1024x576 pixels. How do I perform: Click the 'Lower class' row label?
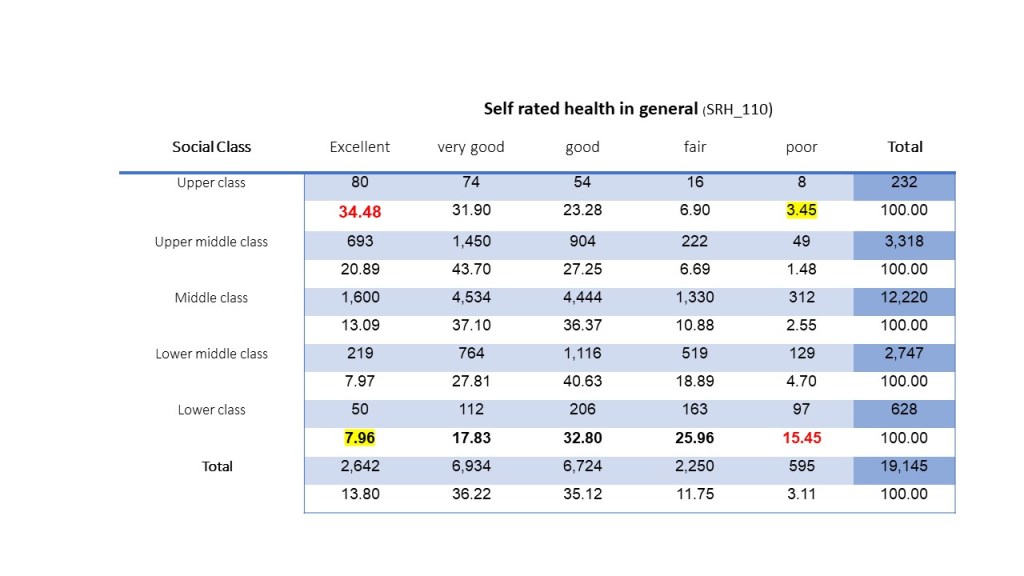click(211, 410)
